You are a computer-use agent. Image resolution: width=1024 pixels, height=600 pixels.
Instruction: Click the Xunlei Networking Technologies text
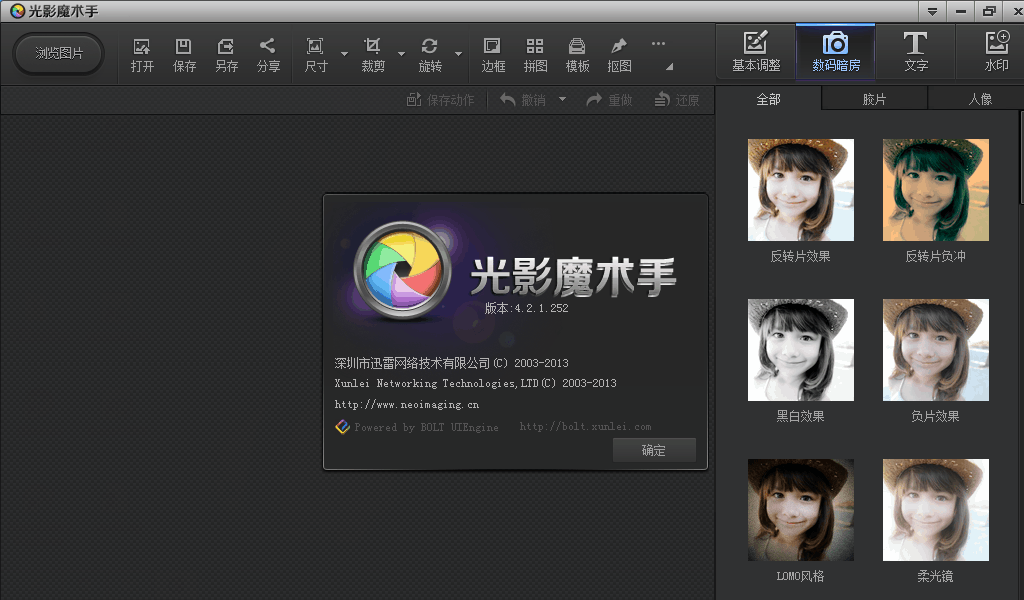[x=475, y=383]
